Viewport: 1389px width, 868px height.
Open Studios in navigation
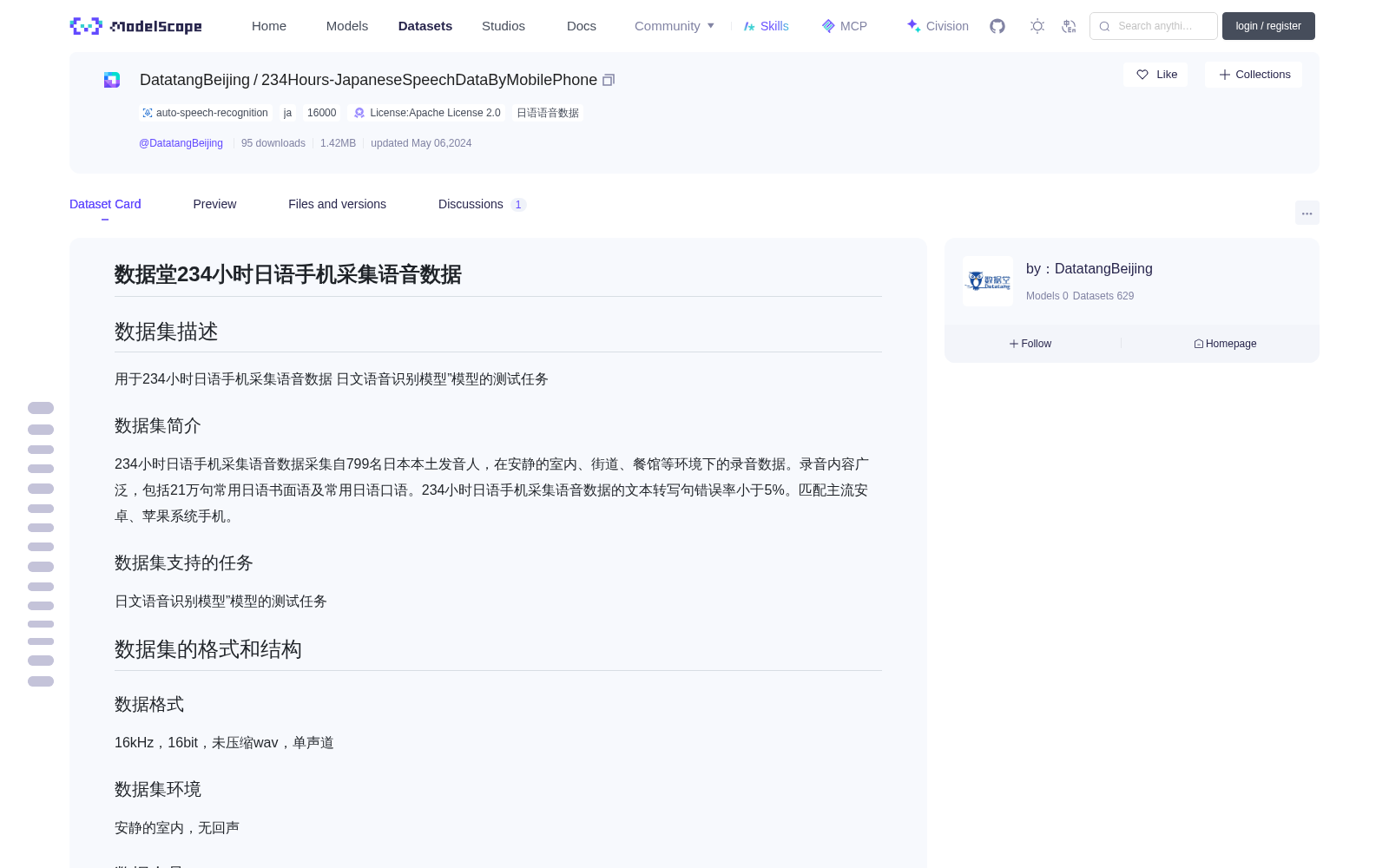504,26
